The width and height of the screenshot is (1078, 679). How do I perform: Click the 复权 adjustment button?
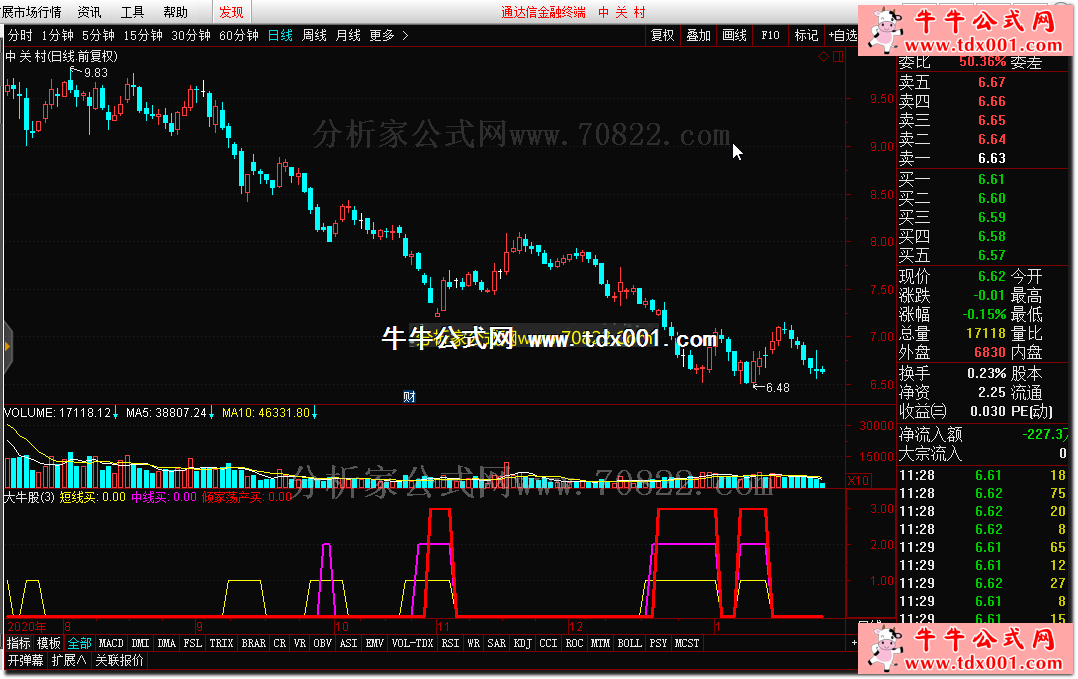[x=663, y=35]
